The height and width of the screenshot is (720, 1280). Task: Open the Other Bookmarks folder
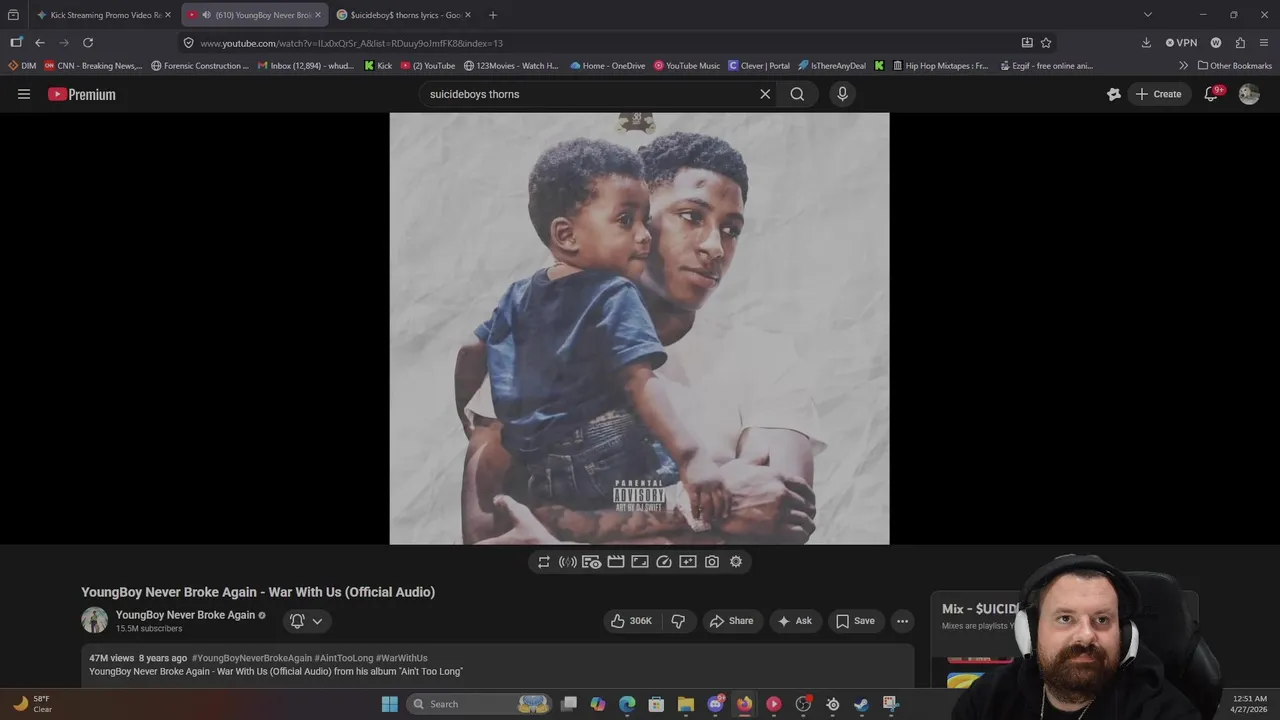point(1235,66)
